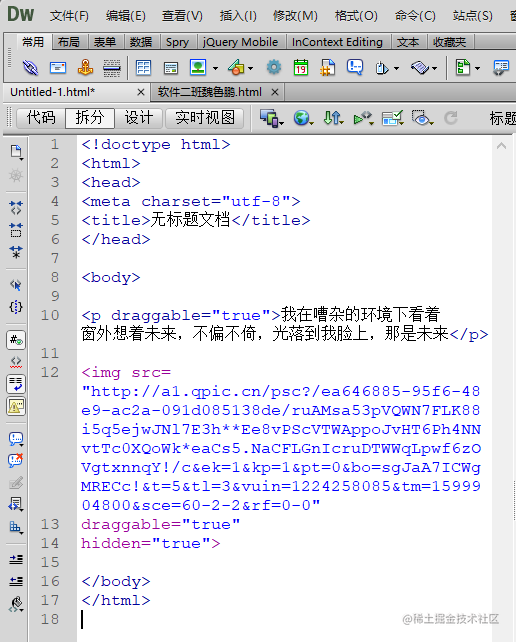Insert a table from the toolbar
The width and height of the screenshot is (516, 642).
143,68
